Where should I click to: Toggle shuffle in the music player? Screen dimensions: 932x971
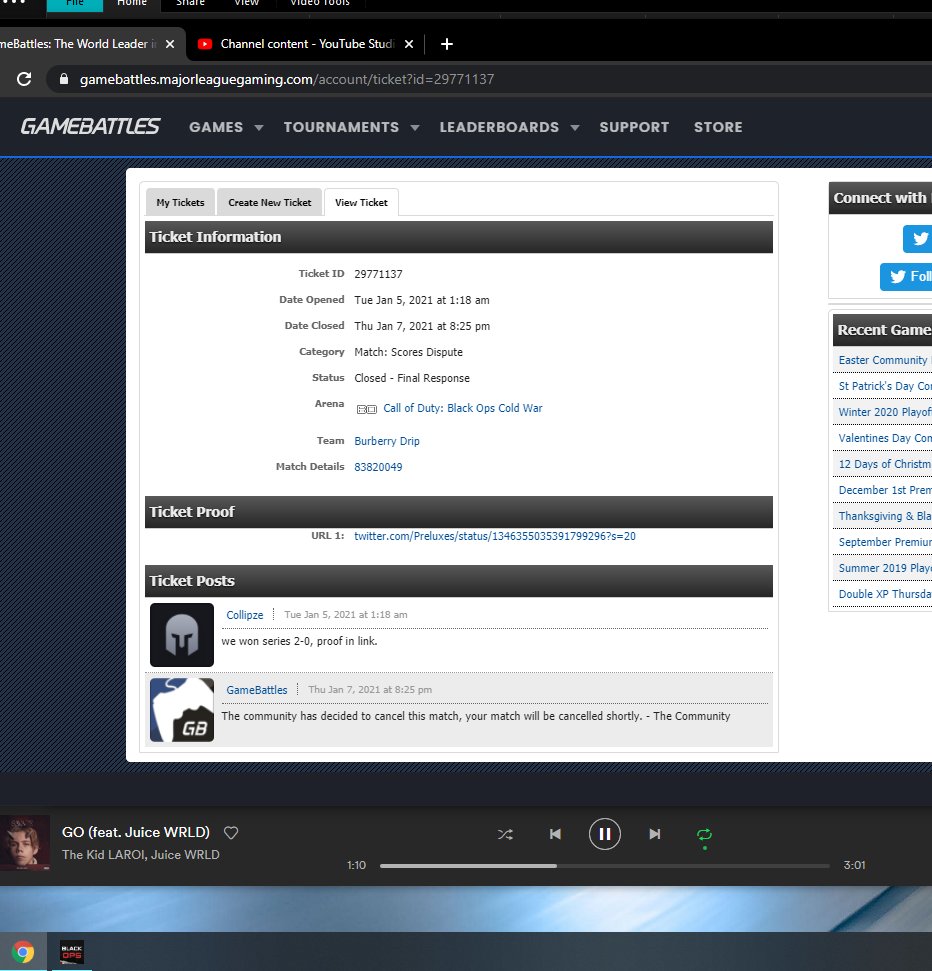point(505,835)
